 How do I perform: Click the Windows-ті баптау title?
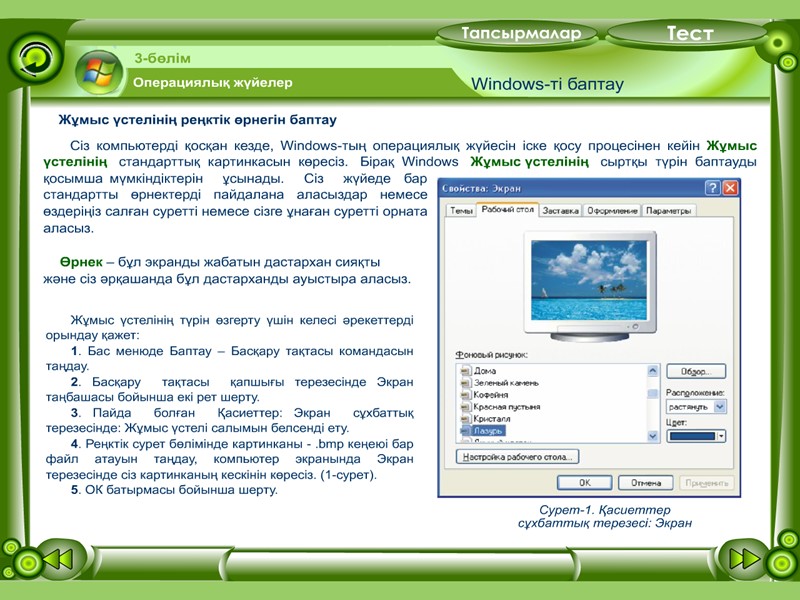tap(547, 84)
